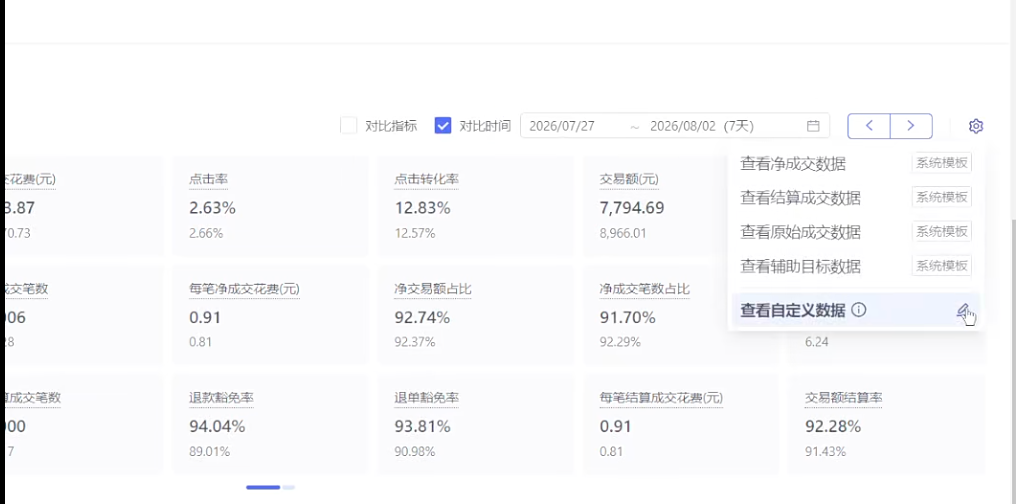This screenshot has width=1016, height=504.
Task: Click info icon beside 查看自定义数据
Action: (x=859, y=310)
